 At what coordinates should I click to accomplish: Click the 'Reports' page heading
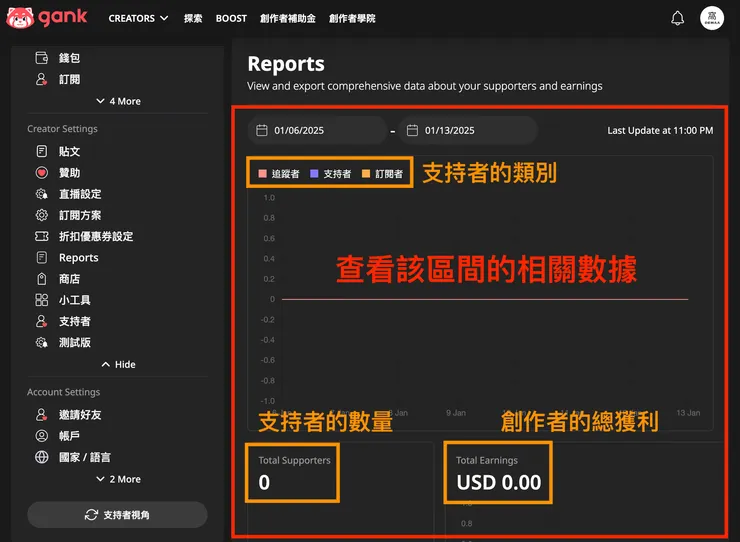pos(286,64)
